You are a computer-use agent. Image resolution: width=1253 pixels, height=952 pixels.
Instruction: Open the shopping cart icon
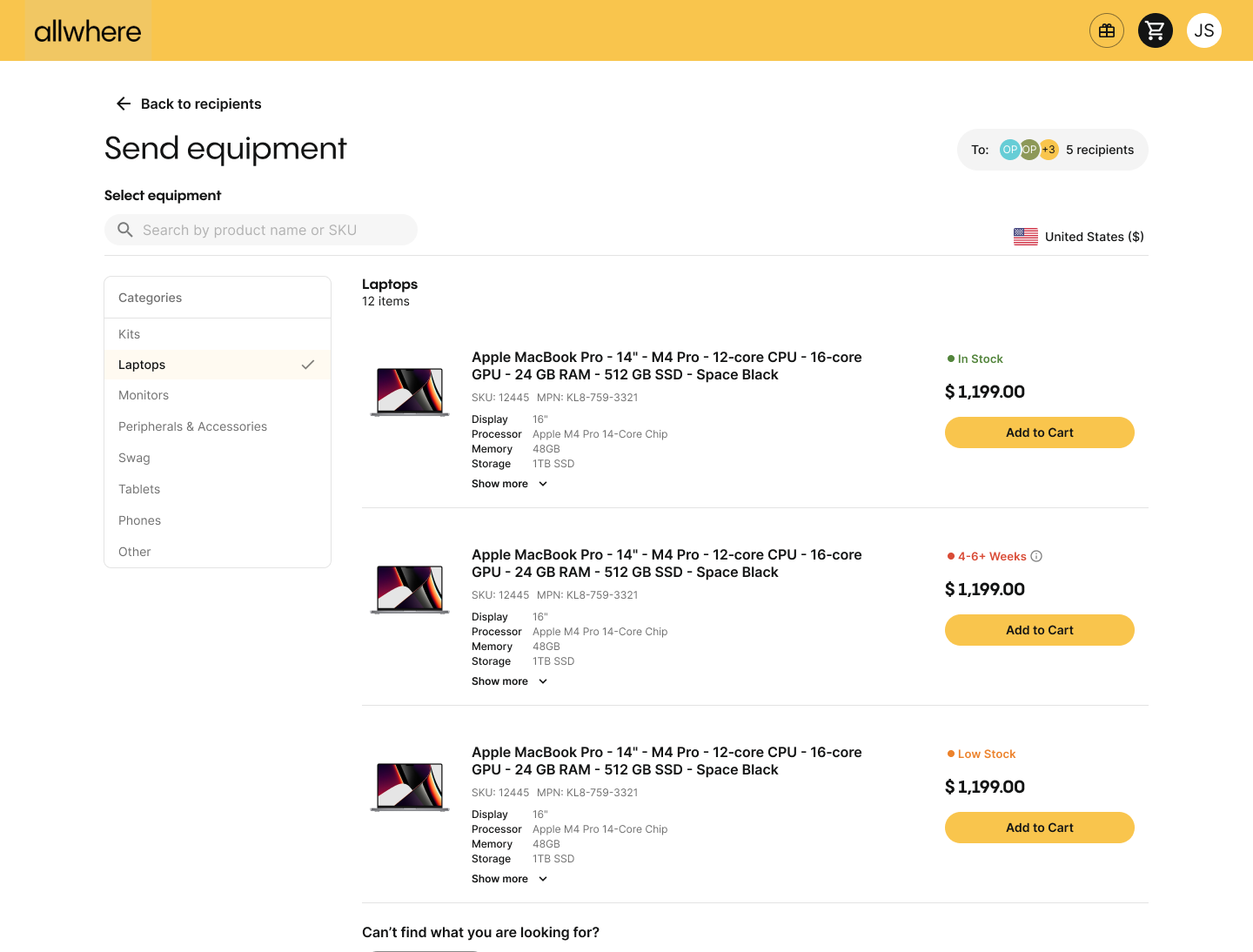pyautogui.click(x=1155, y=31)
